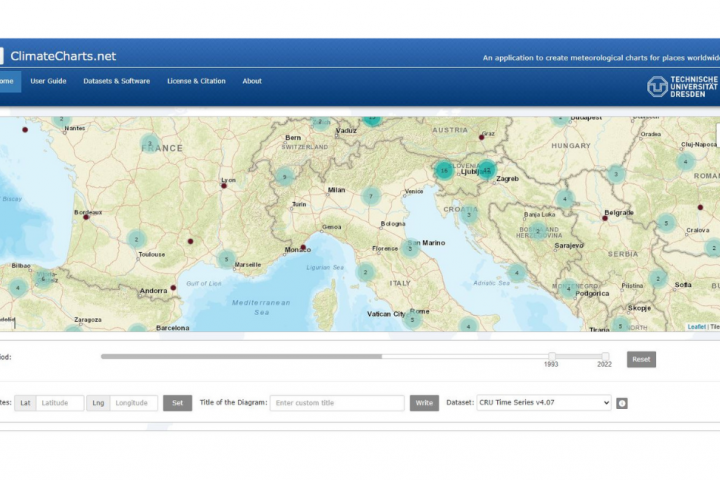The height and width of the screenshot is (480, 720).
Task: Expand the cluster left of Ljubljana
Action: pyautogui.click(x=444, y=171)
